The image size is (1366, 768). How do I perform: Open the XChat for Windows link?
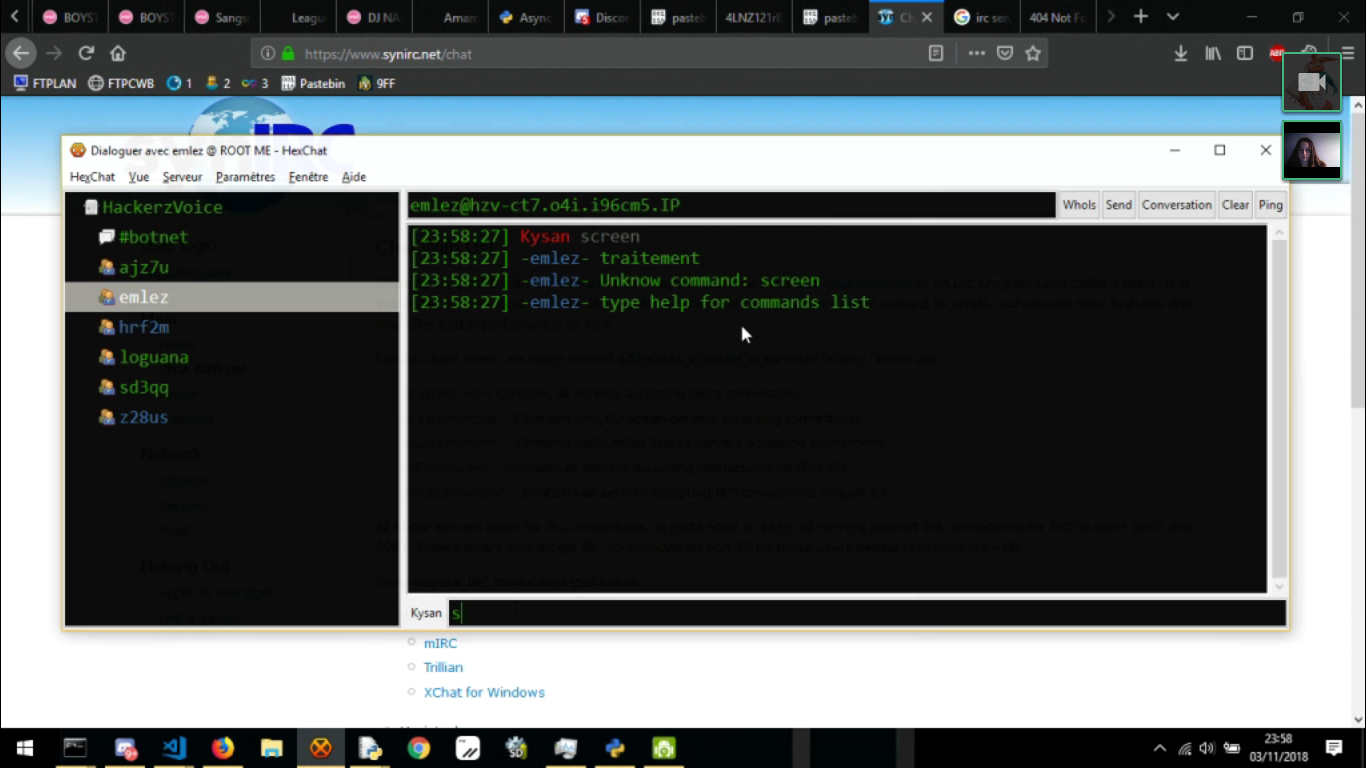tap(484, 692)
